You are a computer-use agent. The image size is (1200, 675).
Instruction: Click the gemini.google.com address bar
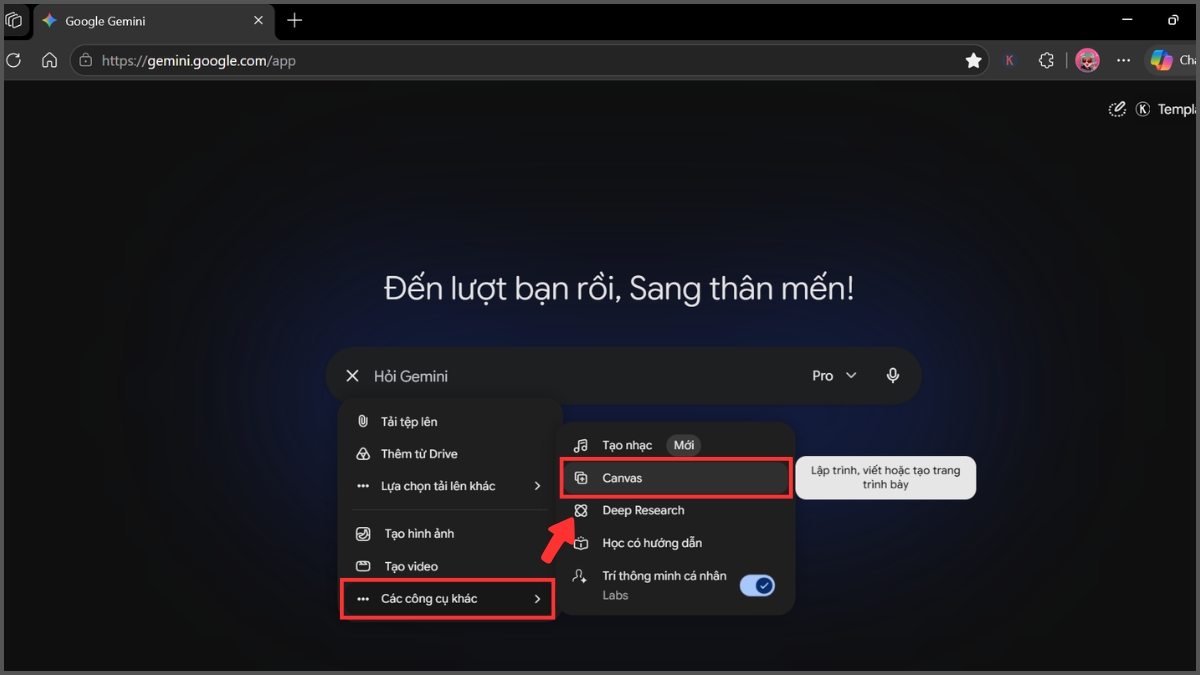(x=528, y=60)
